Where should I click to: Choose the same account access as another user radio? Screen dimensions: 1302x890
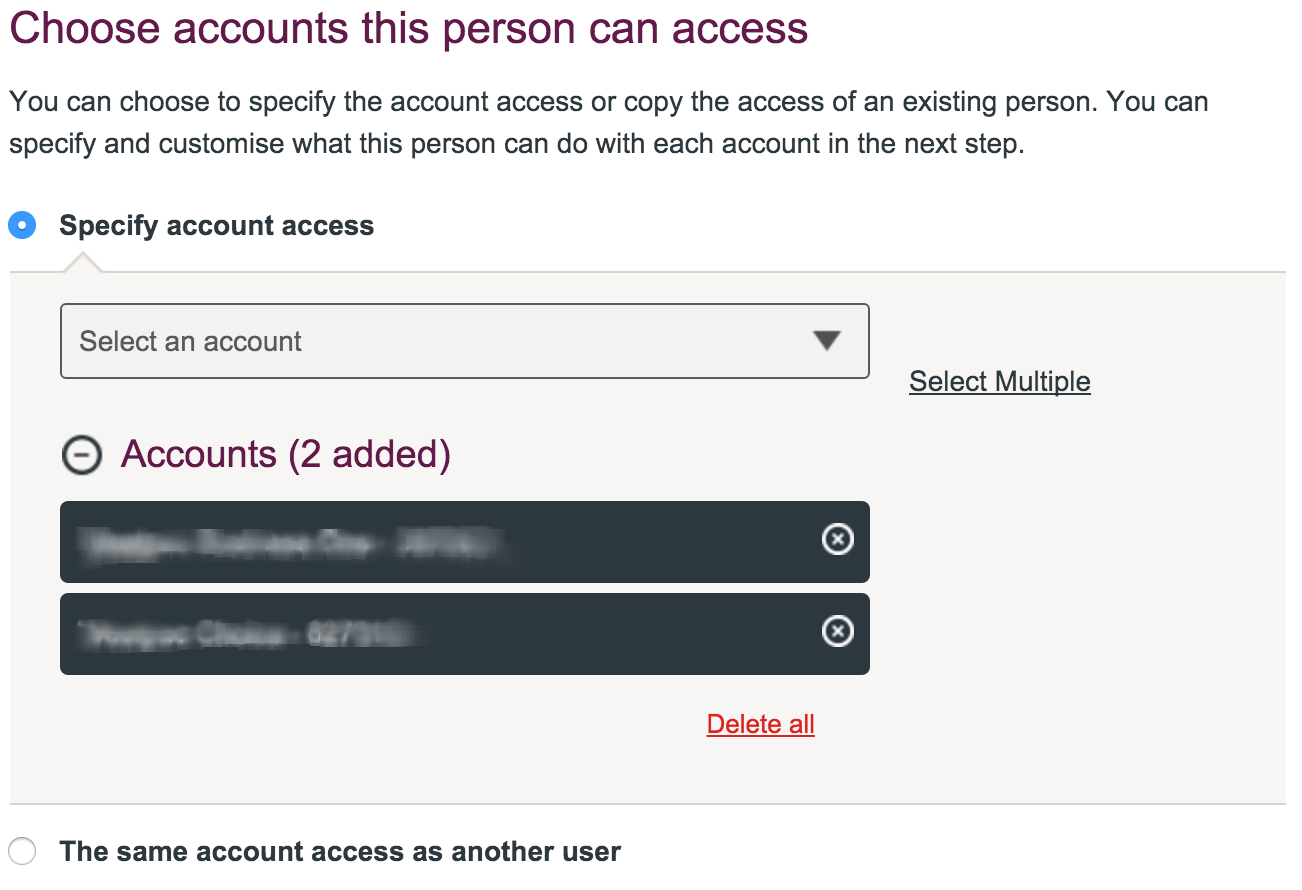click(x=22, y=852)
